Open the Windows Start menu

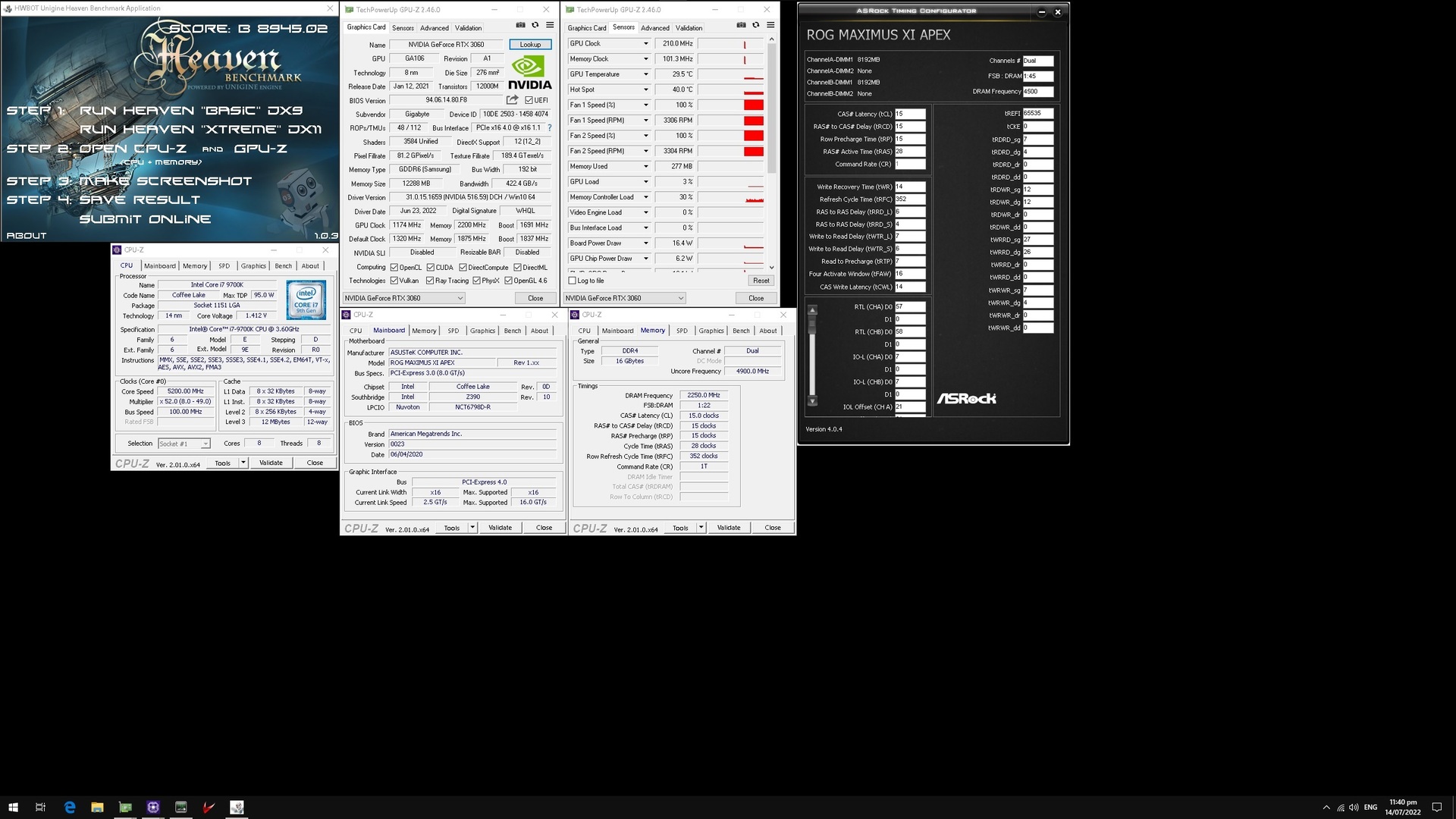tap(13, 808)
